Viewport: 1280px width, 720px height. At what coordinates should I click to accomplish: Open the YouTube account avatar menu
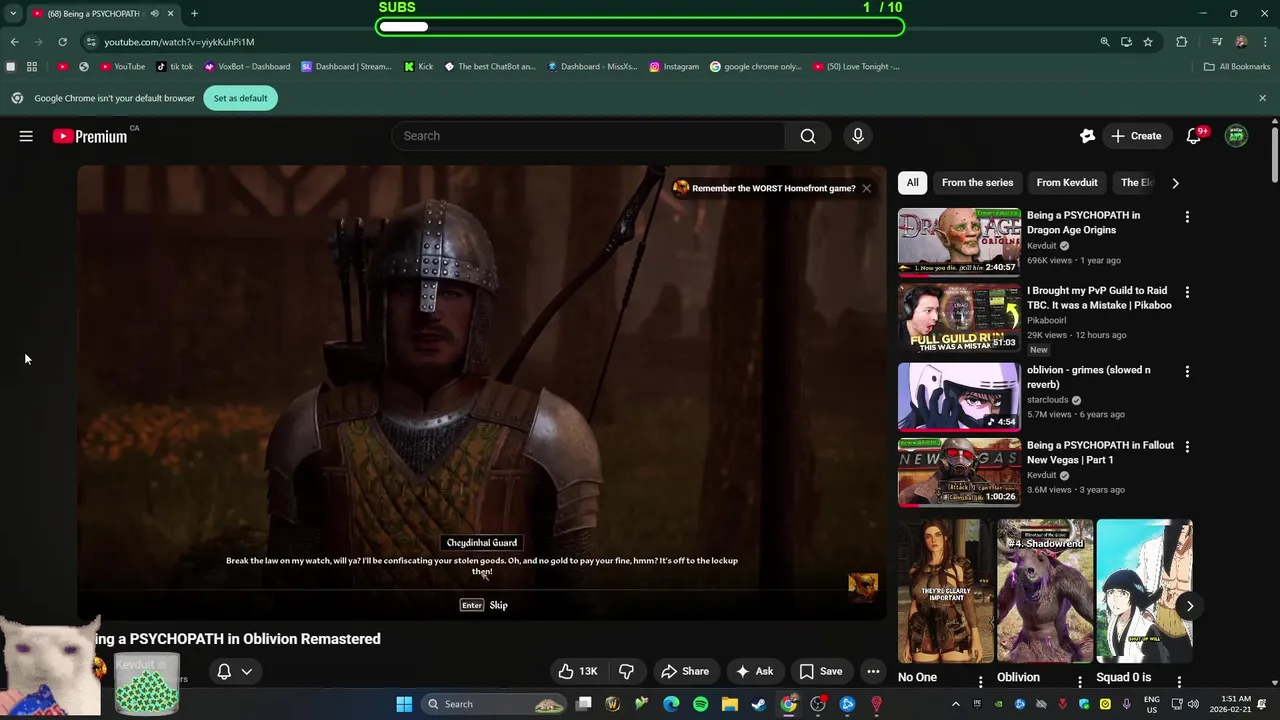[1237, 136]
